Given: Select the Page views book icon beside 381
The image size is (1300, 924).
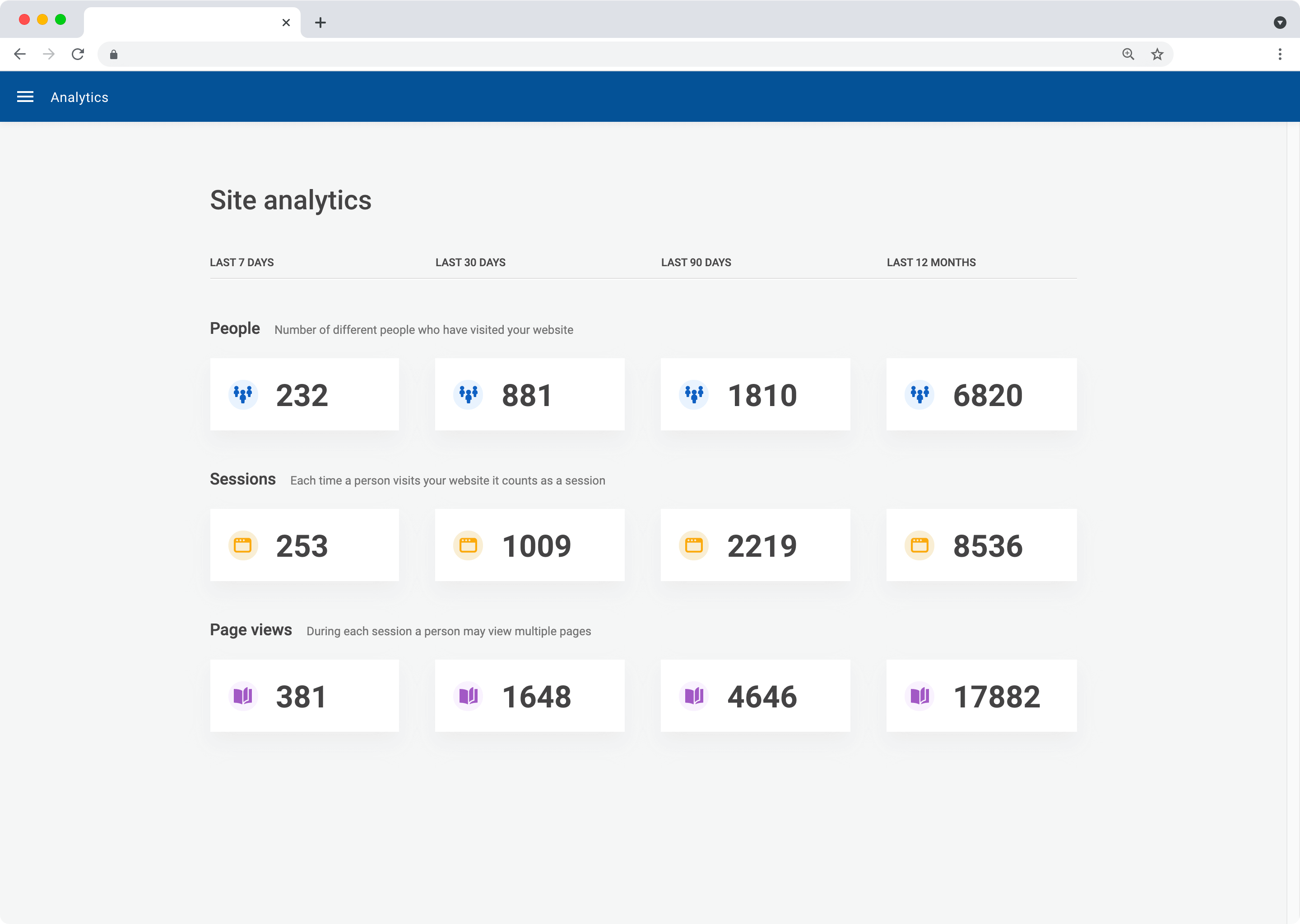Looking at the screenshot, I should coord(243,695).
